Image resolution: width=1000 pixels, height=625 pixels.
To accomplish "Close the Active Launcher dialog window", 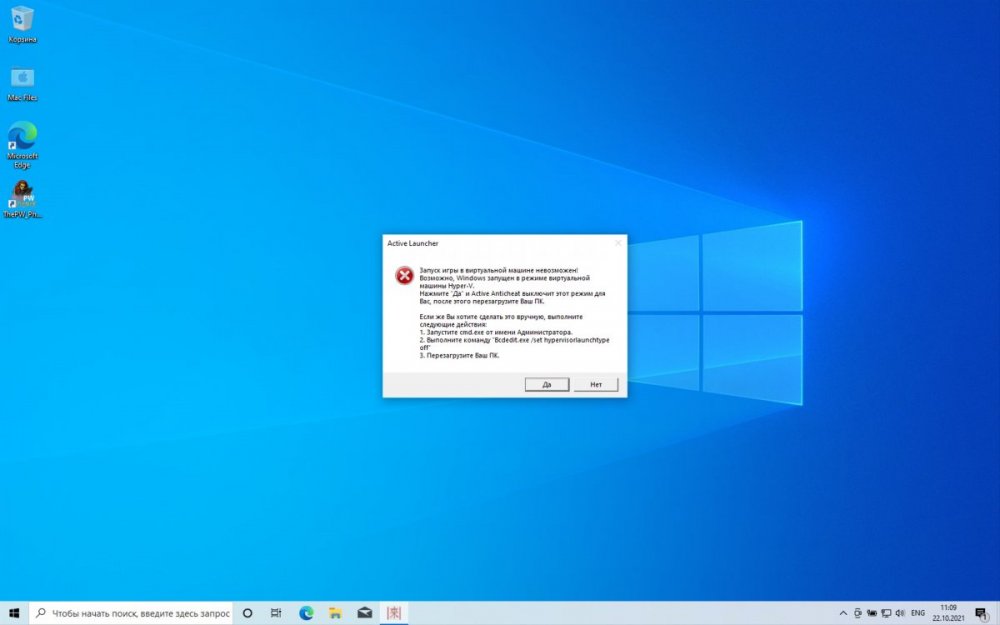I will tap(617, 243).
